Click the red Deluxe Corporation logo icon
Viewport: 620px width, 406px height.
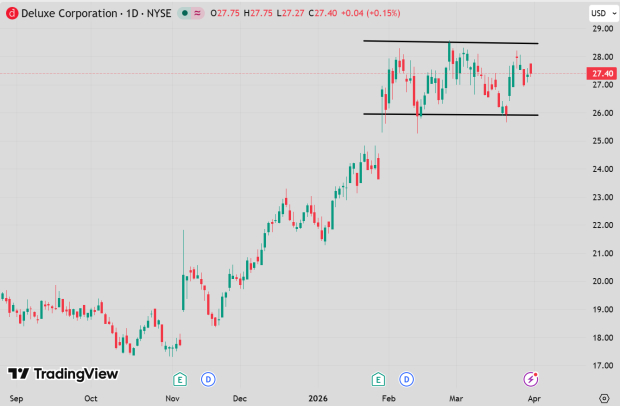(x=11, y=12)
